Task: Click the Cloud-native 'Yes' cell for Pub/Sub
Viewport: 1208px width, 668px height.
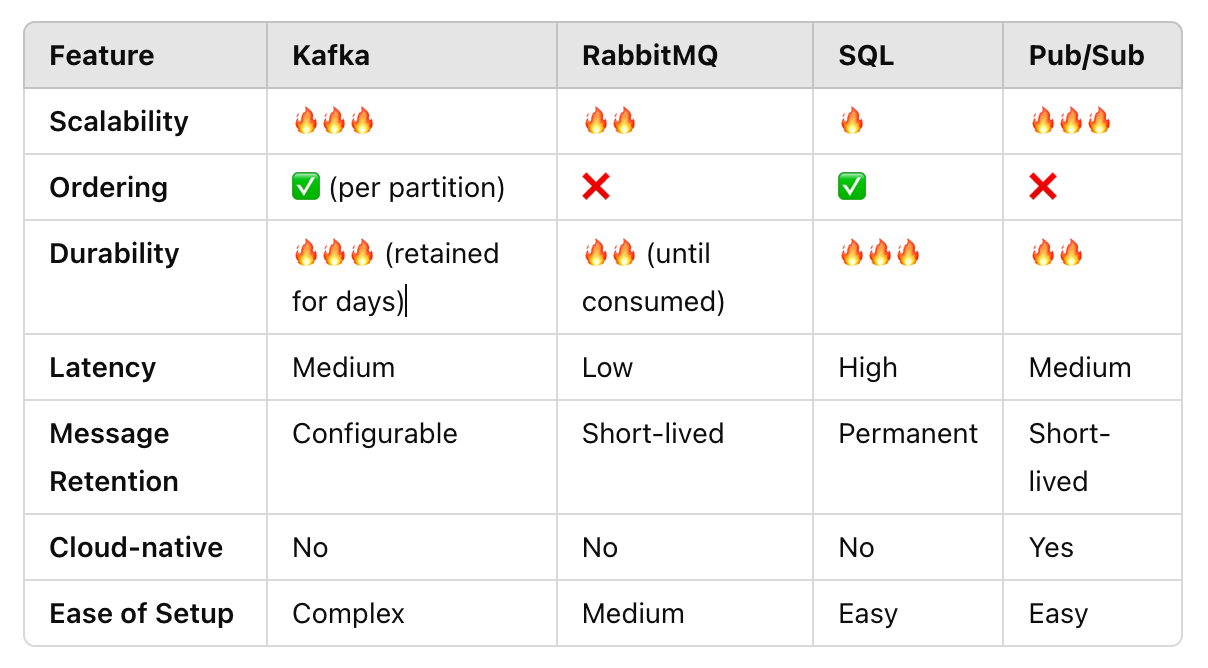Action: [x=1092, y=547]
